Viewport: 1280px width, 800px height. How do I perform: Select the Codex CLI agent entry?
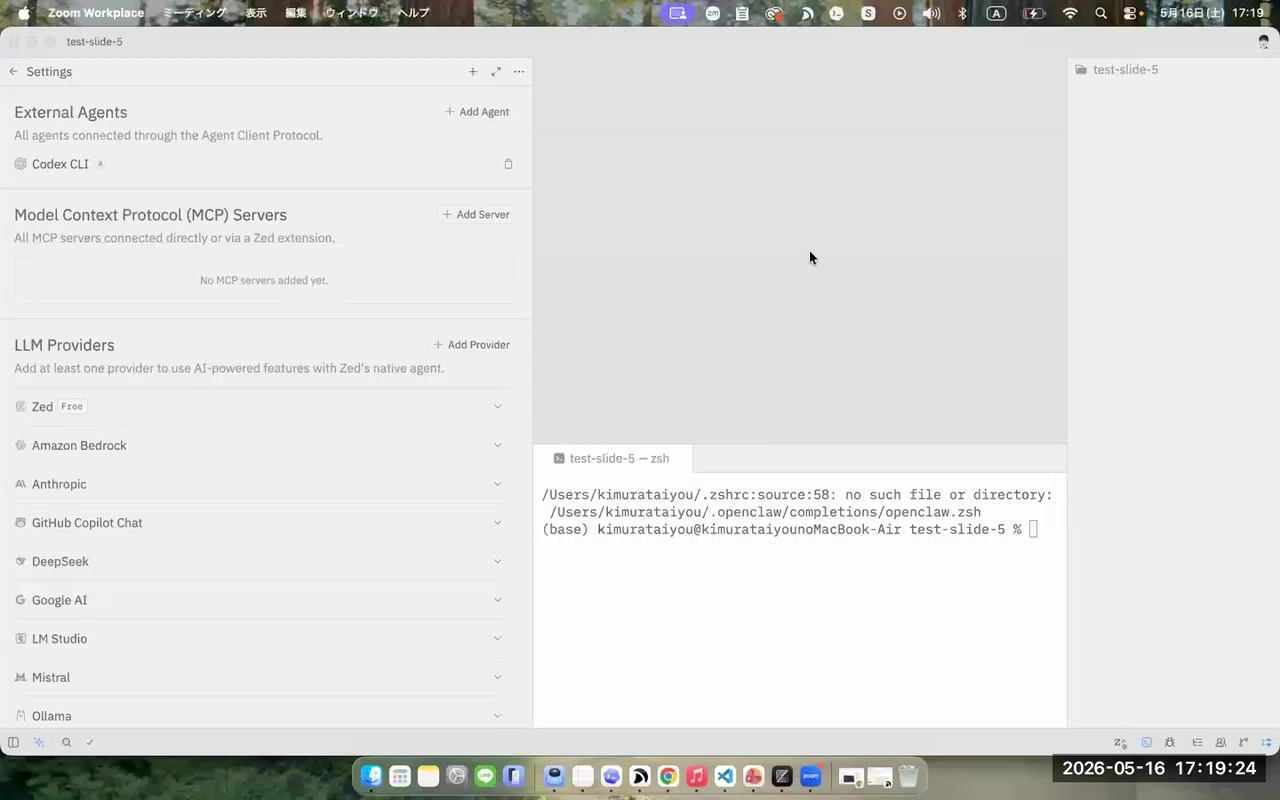(60, 164)
